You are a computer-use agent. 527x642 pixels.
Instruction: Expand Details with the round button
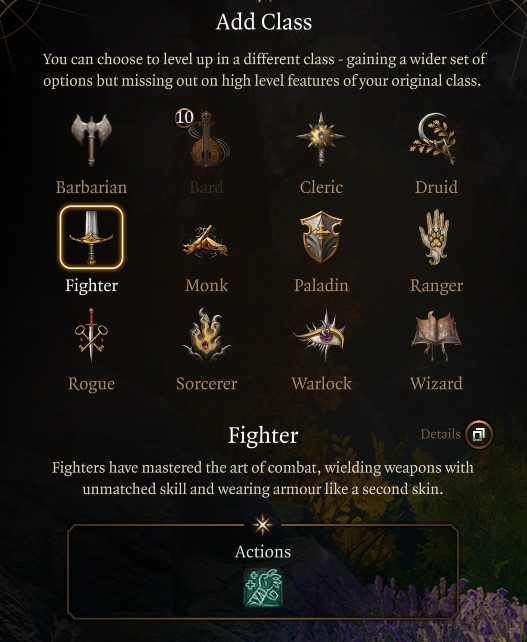[x=479, y=434]
